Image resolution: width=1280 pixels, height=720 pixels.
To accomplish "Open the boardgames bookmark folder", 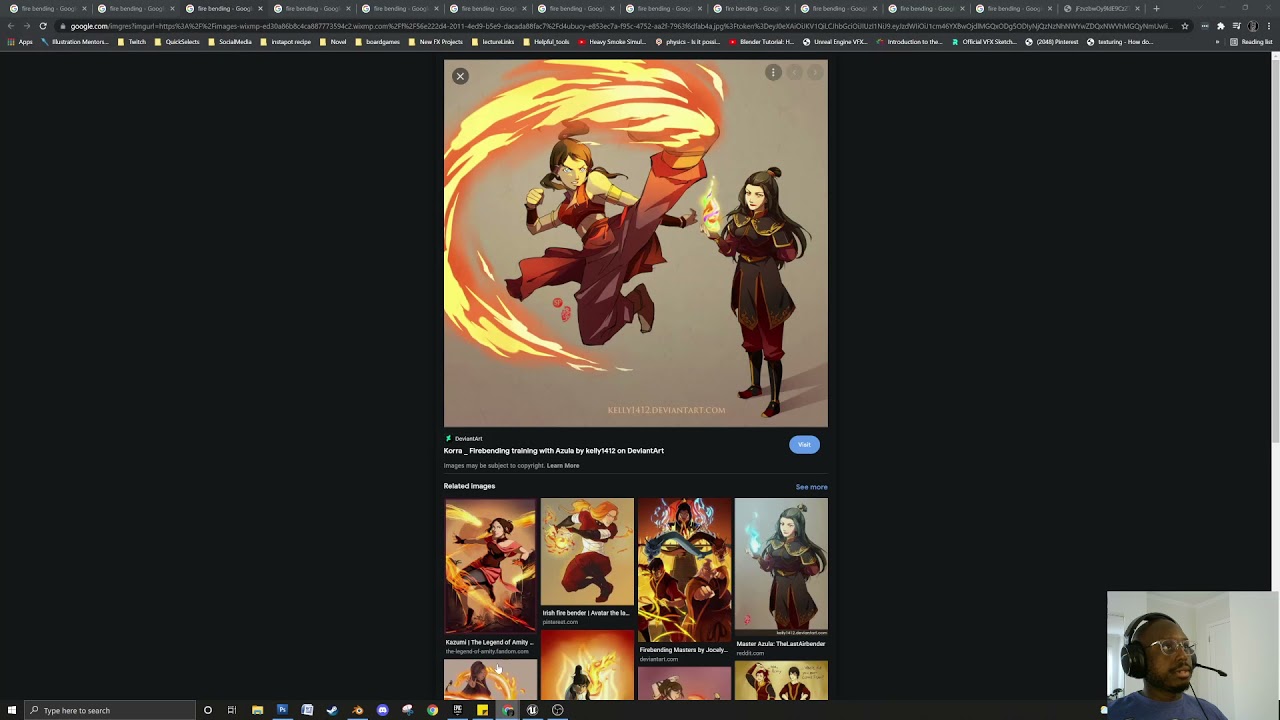I will [x=378, y=42].
